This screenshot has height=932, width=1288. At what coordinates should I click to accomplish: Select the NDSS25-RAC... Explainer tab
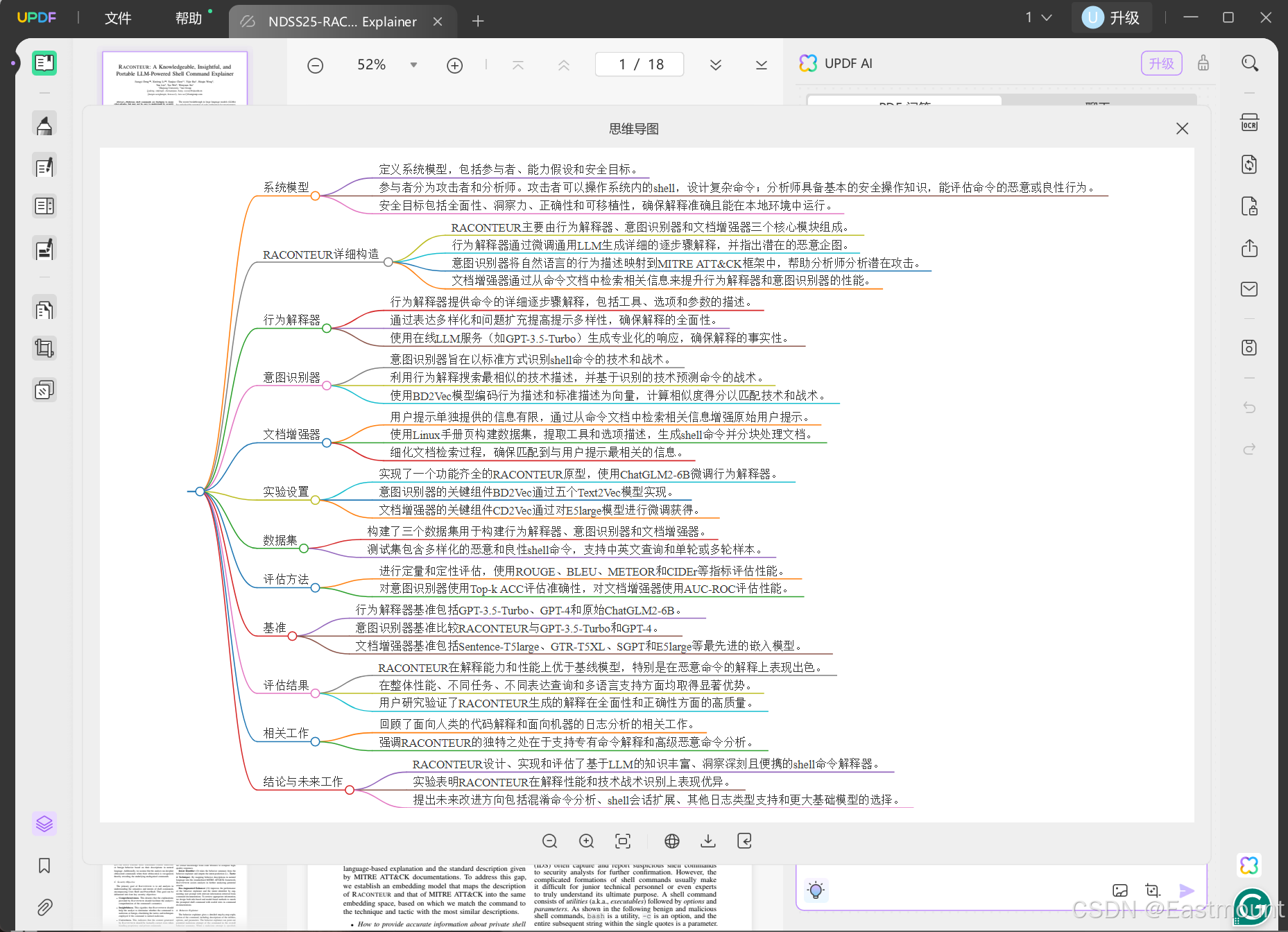(343, 21)
